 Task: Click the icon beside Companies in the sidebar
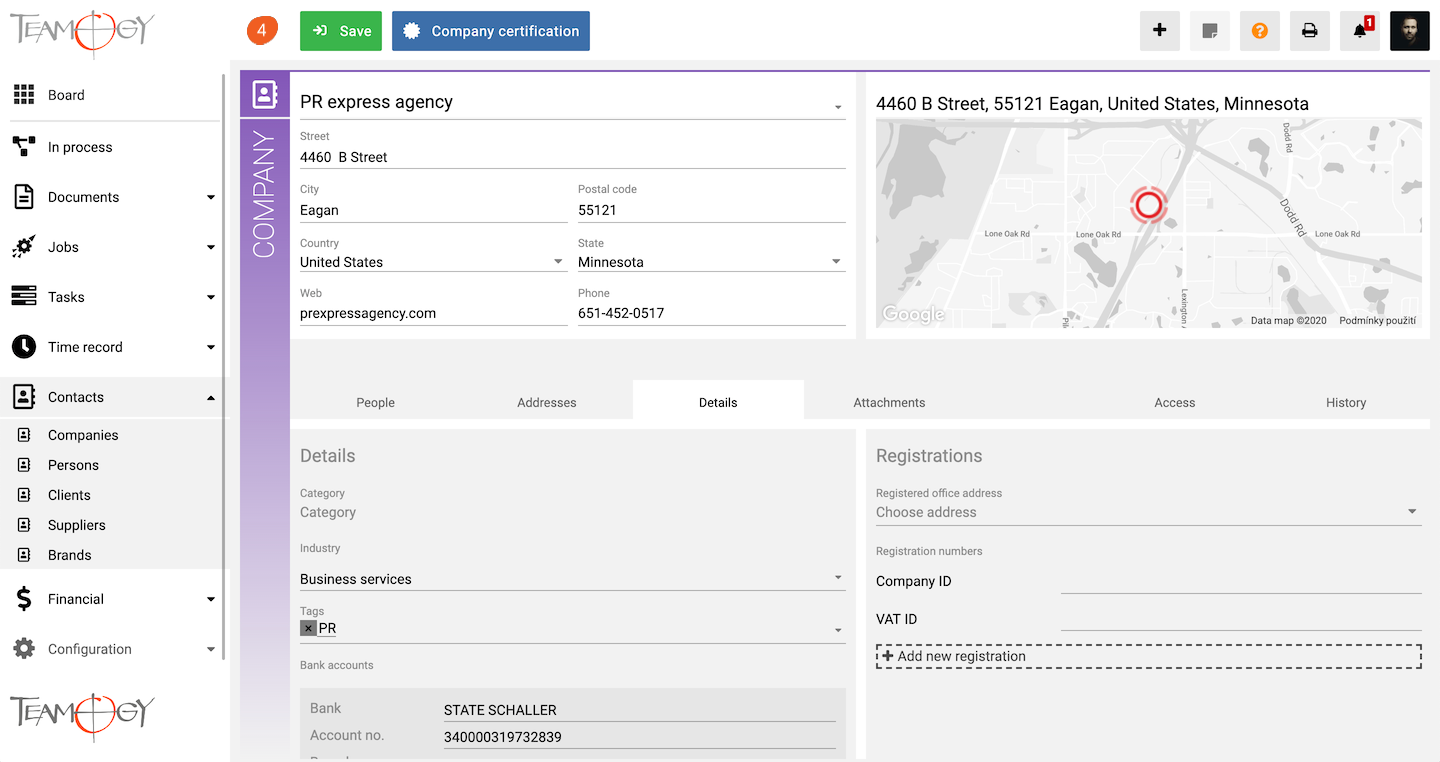coord(25,435)
